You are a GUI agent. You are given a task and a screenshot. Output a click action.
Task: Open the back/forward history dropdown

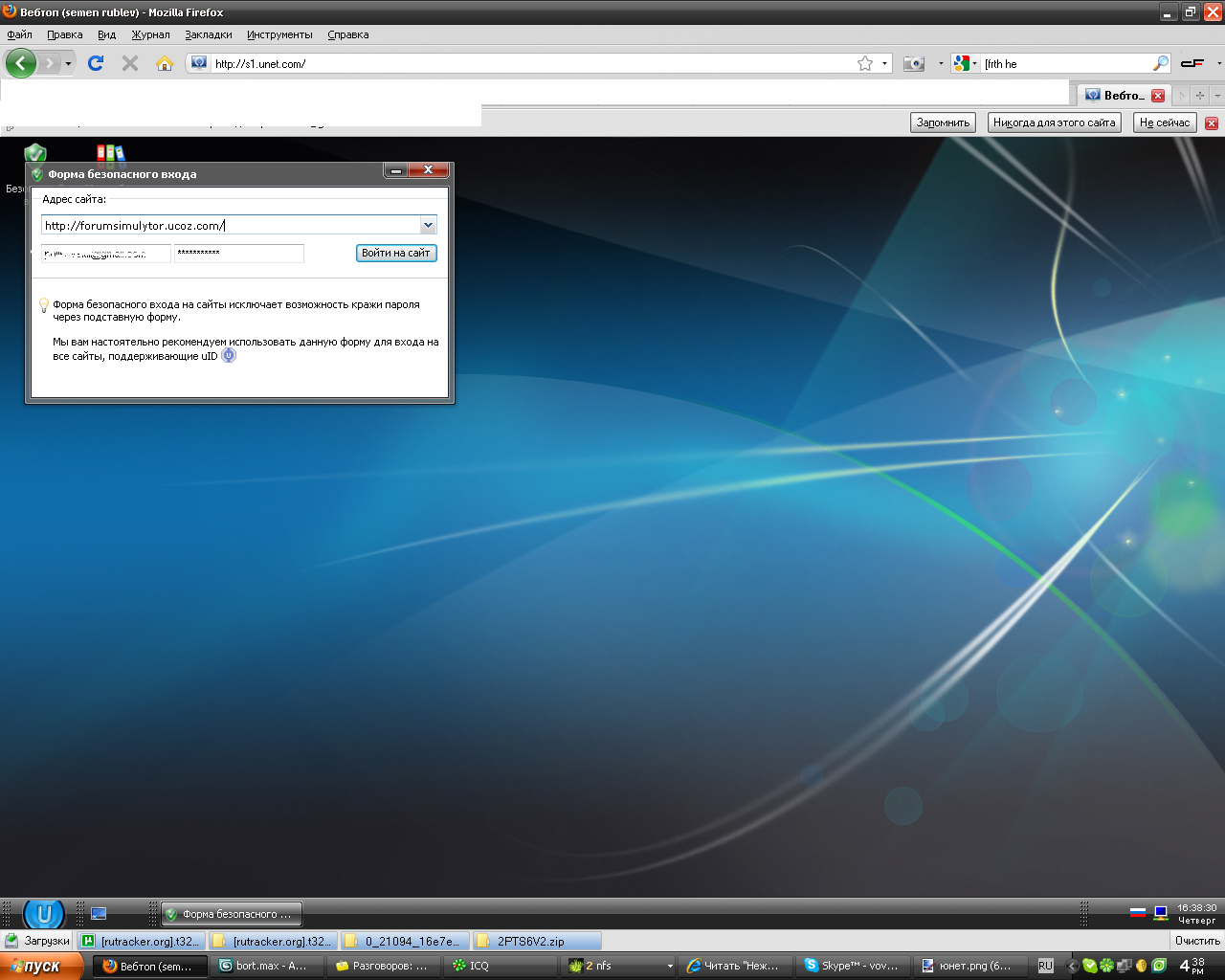(x=68, y=64)
